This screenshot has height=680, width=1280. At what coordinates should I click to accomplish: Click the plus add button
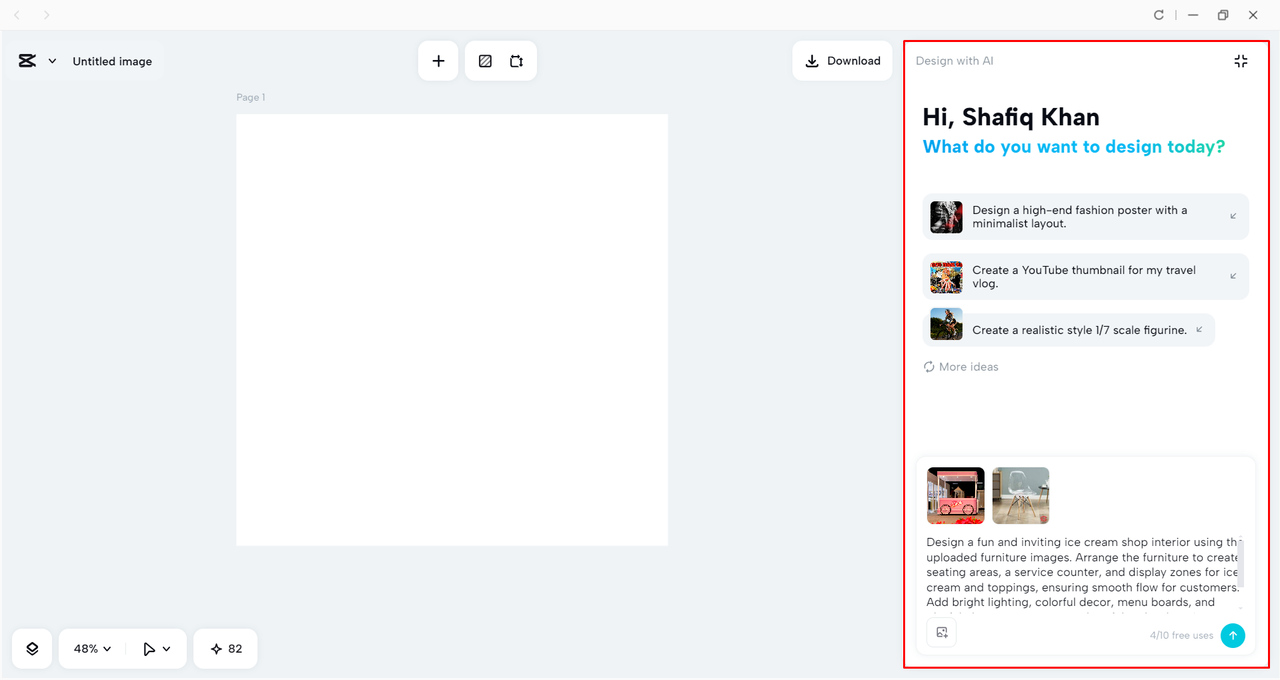point(438,61)
